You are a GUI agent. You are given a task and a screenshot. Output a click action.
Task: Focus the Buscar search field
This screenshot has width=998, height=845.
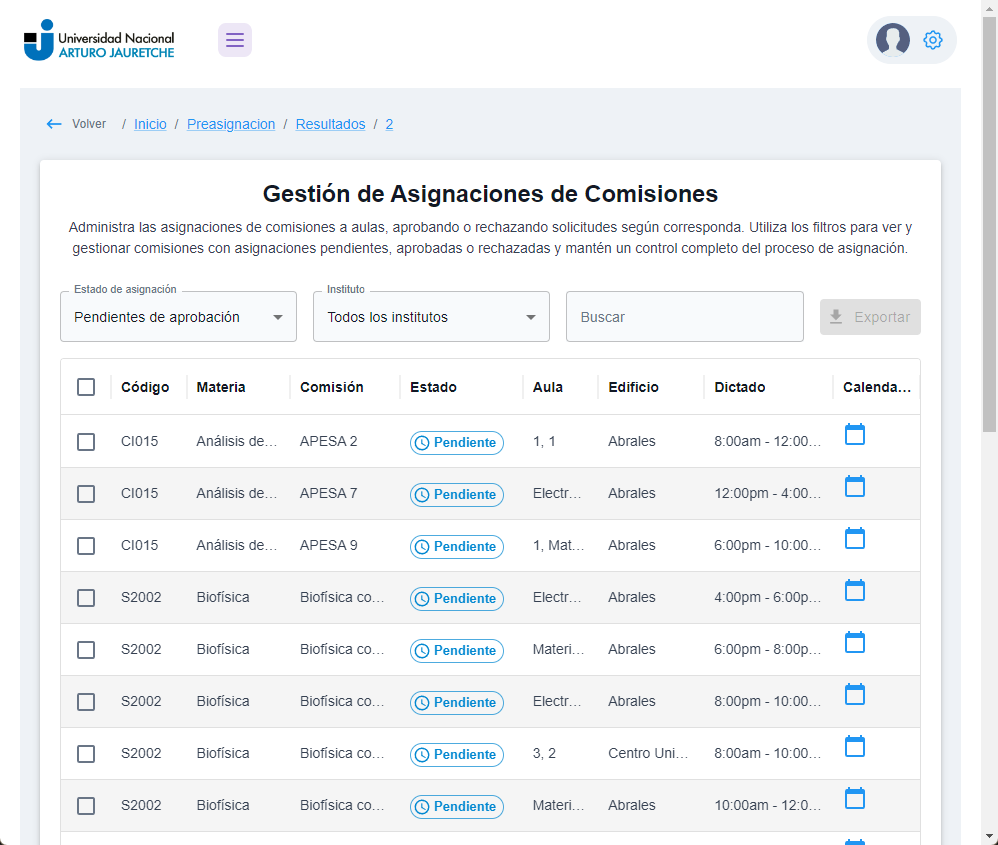(685, 317)
